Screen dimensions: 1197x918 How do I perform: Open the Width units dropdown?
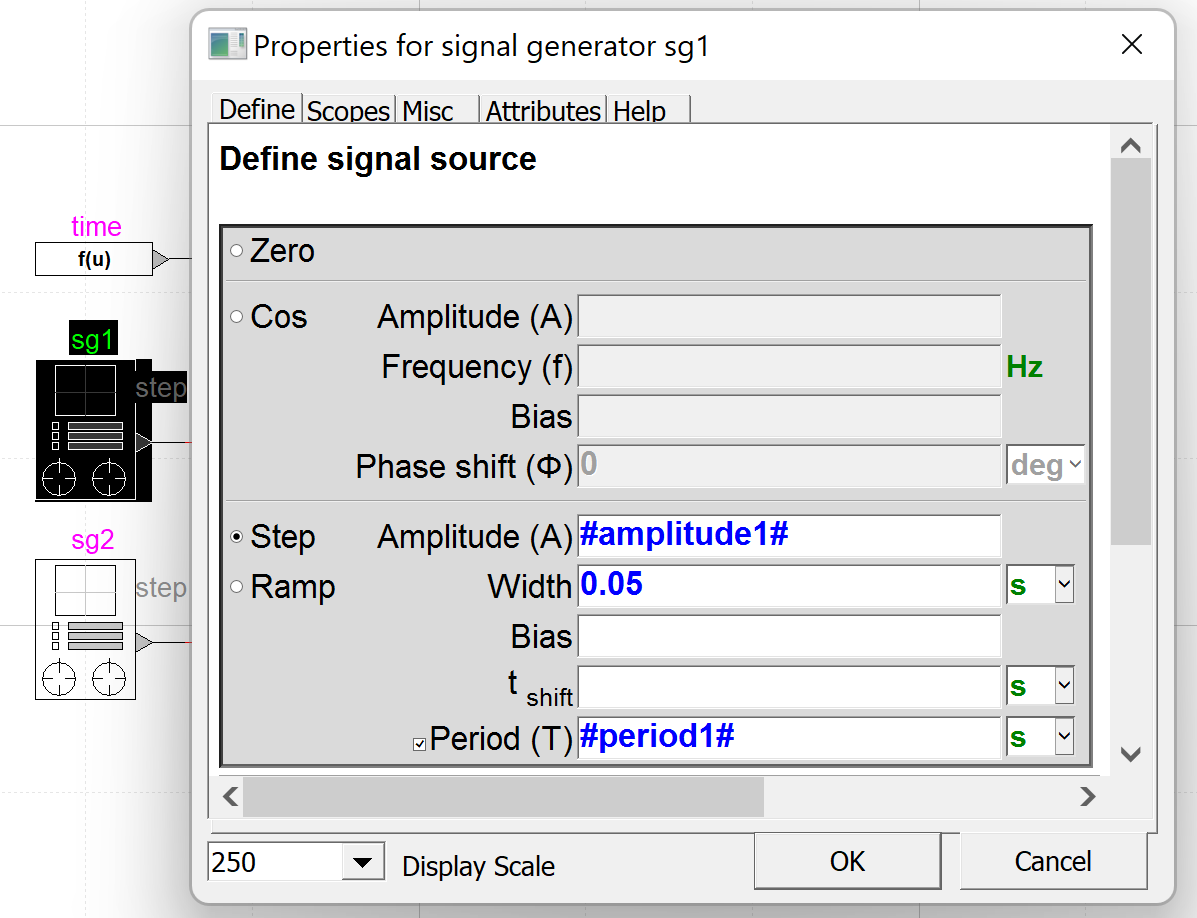1064,587
